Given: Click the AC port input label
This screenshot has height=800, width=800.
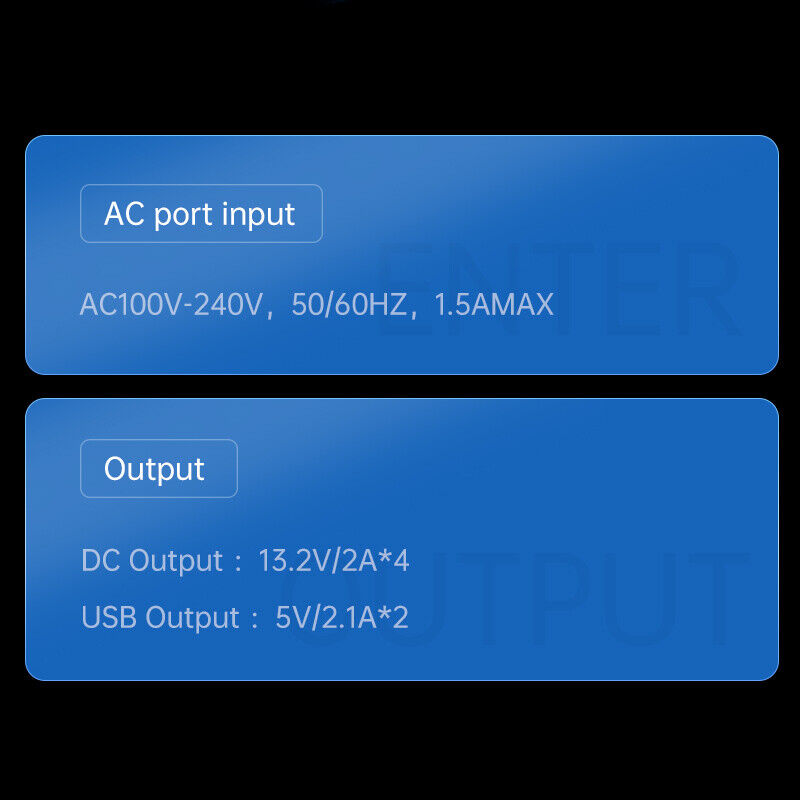Looking at the screenshot, I should (x=200, y=214).
